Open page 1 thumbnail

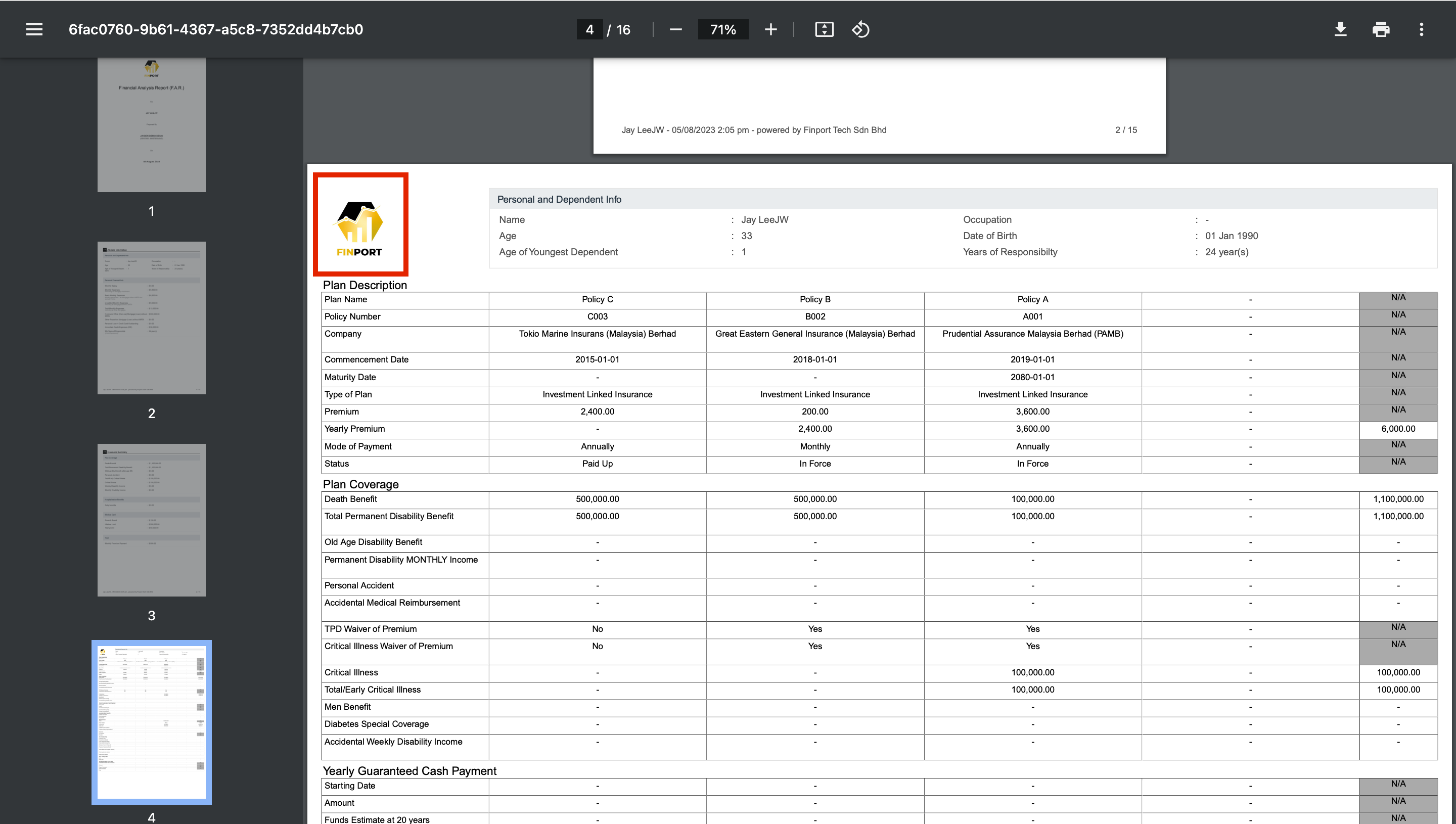pyautogui.click(x=151, y=124)
